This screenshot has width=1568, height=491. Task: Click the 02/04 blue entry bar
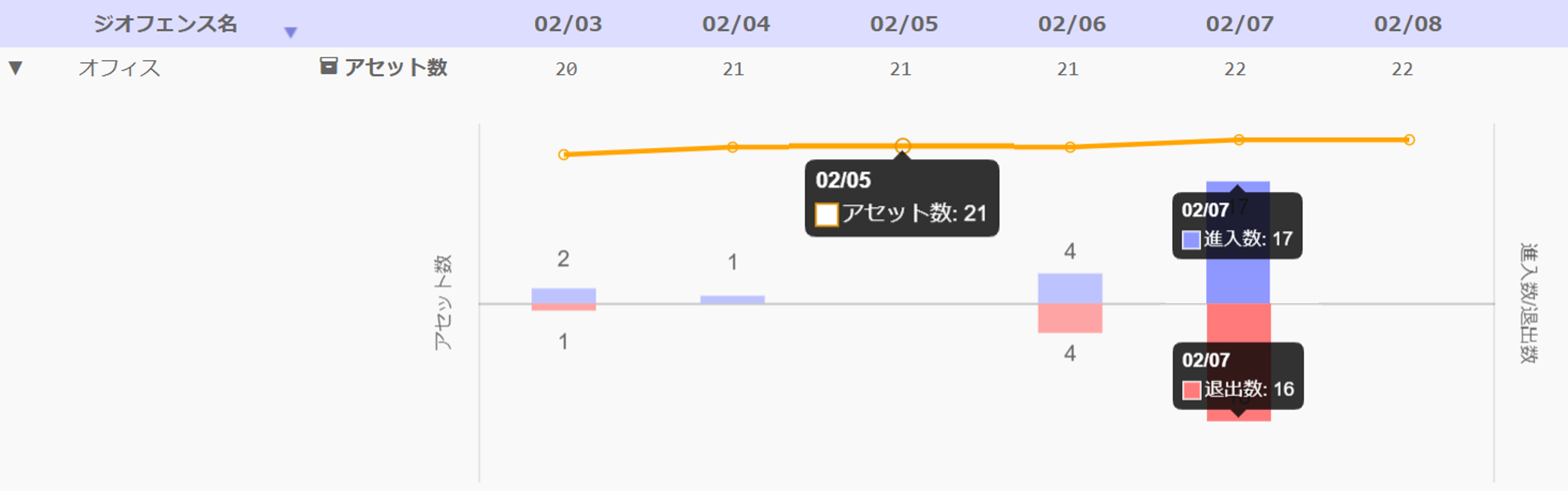[x=732, y=299]
